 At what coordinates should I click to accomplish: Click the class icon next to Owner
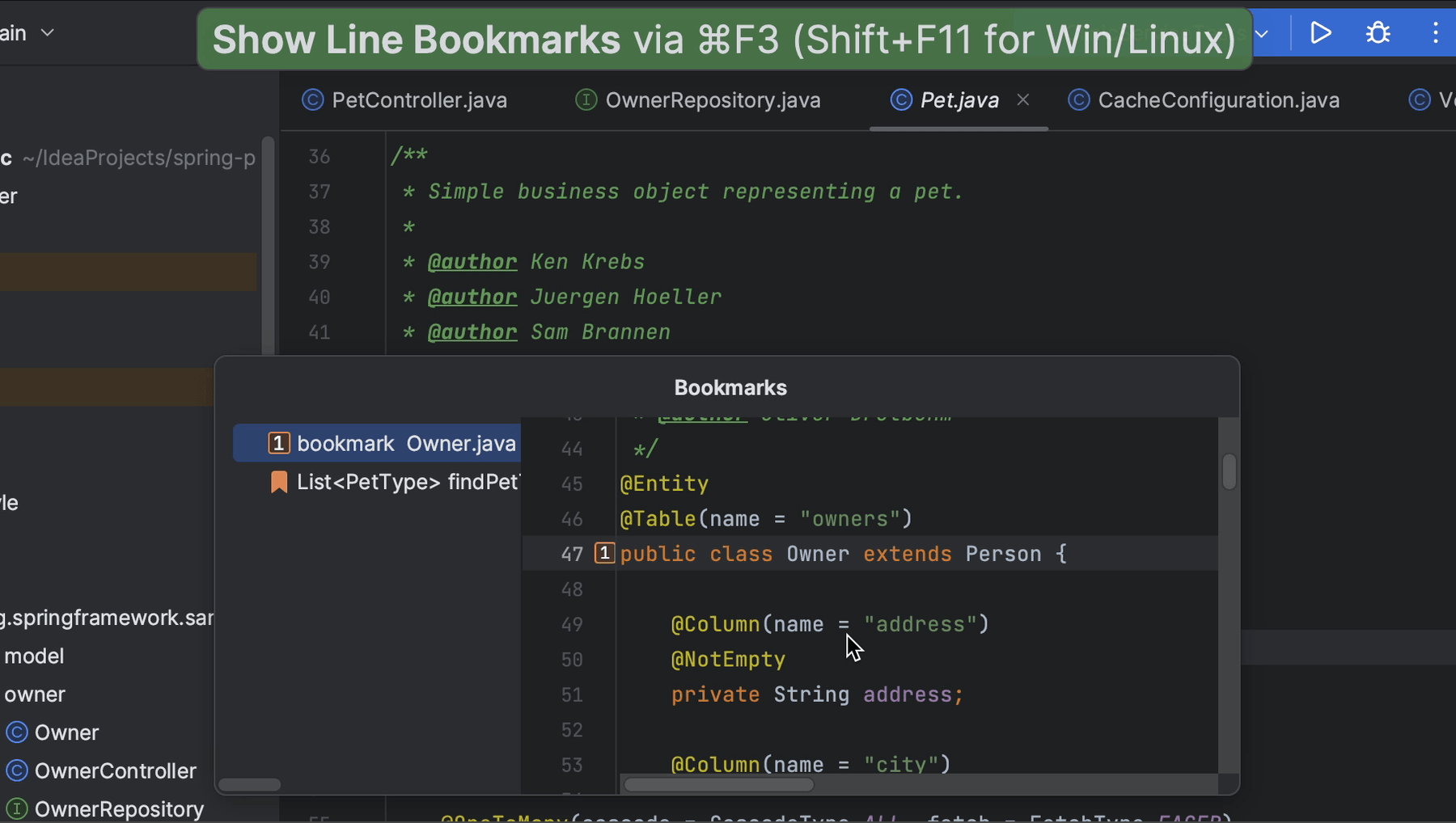15,732
